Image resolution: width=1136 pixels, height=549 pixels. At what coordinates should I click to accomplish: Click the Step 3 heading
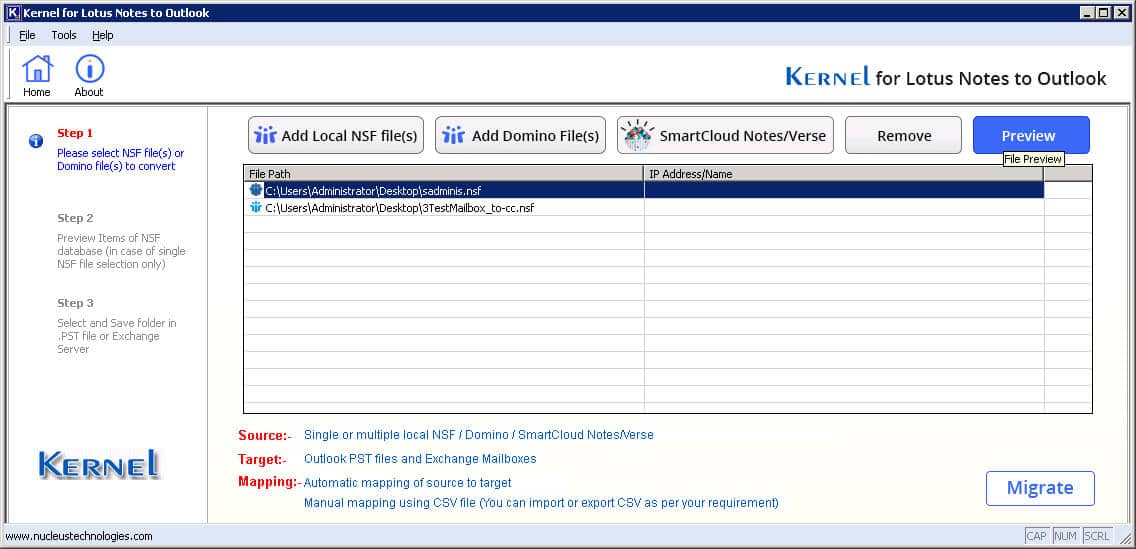coord(75,303)
